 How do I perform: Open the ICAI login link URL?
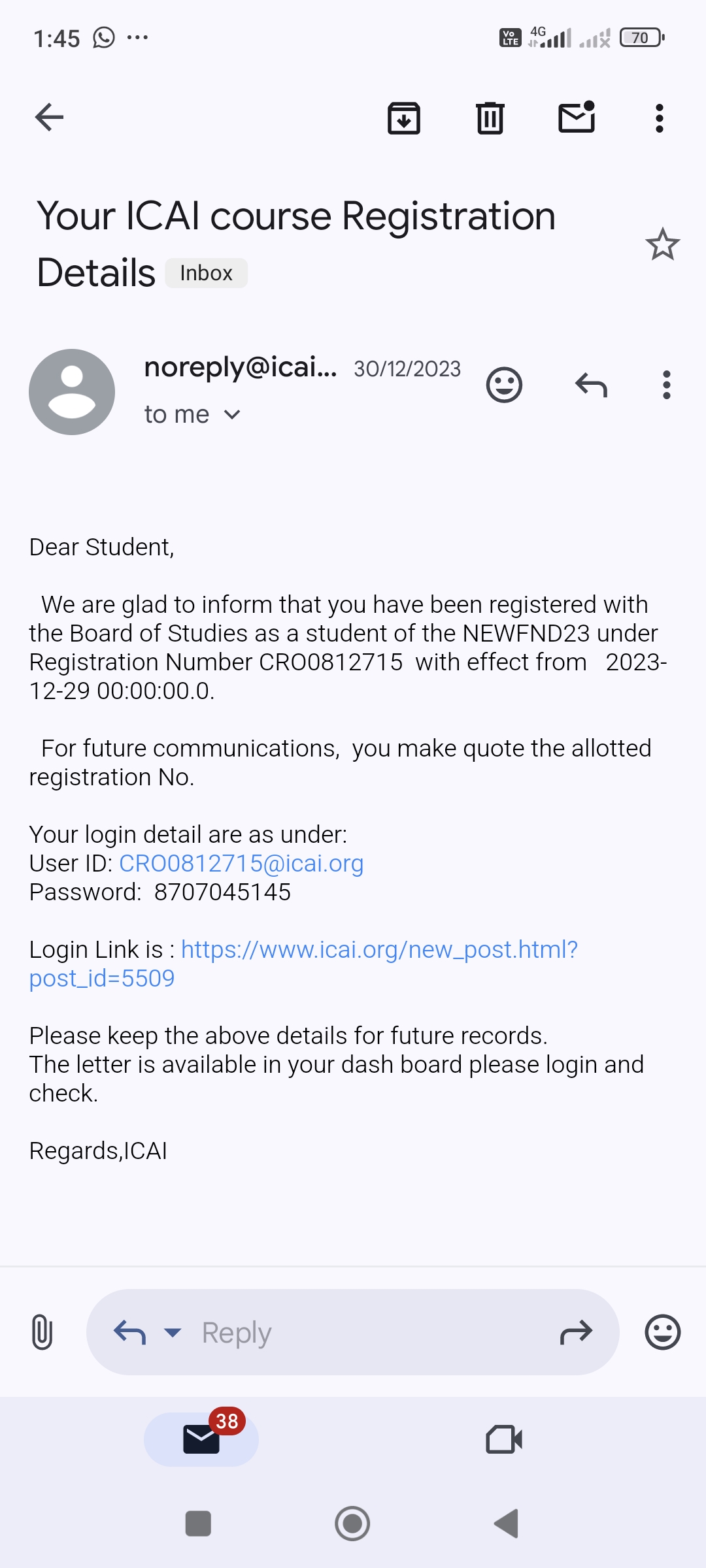pos(379,950)
